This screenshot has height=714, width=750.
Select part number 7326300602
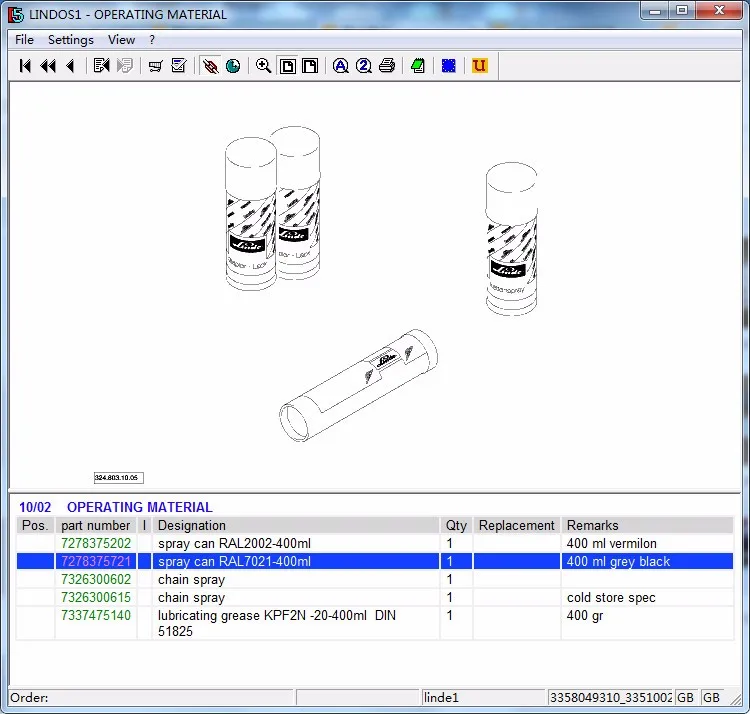[x=96, y=579]
